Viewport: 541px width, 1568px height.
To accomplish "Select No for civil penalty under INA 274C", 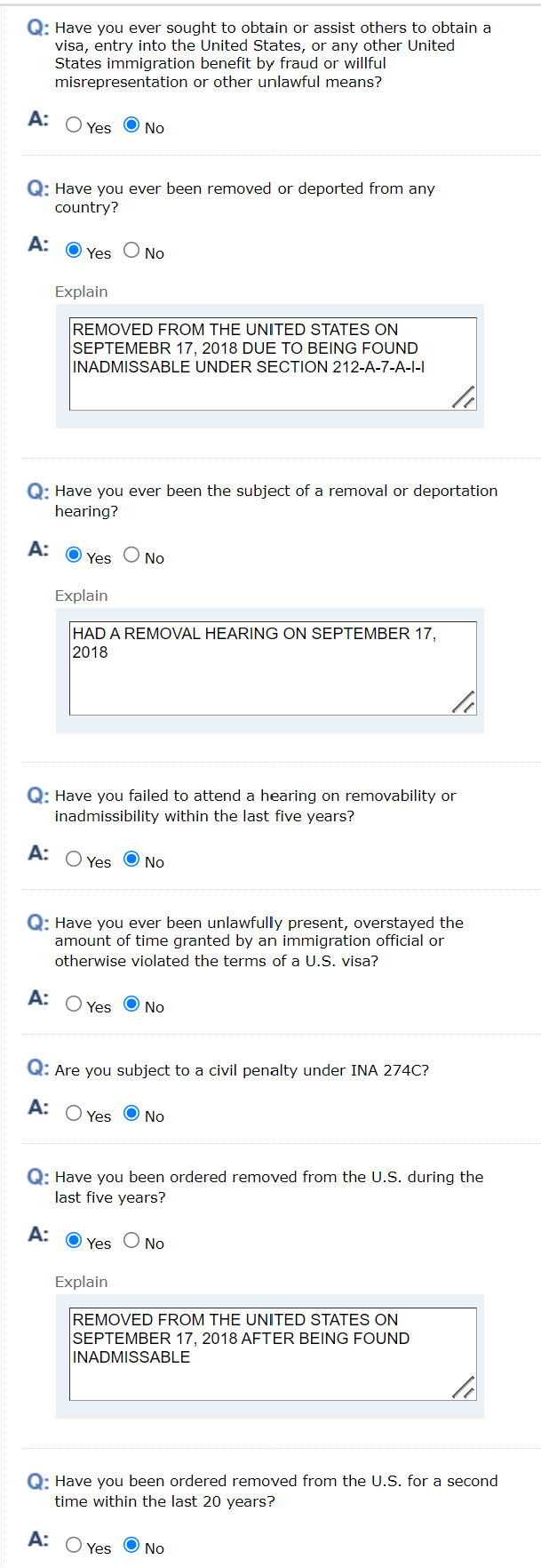I will (x=131, y=1114).
